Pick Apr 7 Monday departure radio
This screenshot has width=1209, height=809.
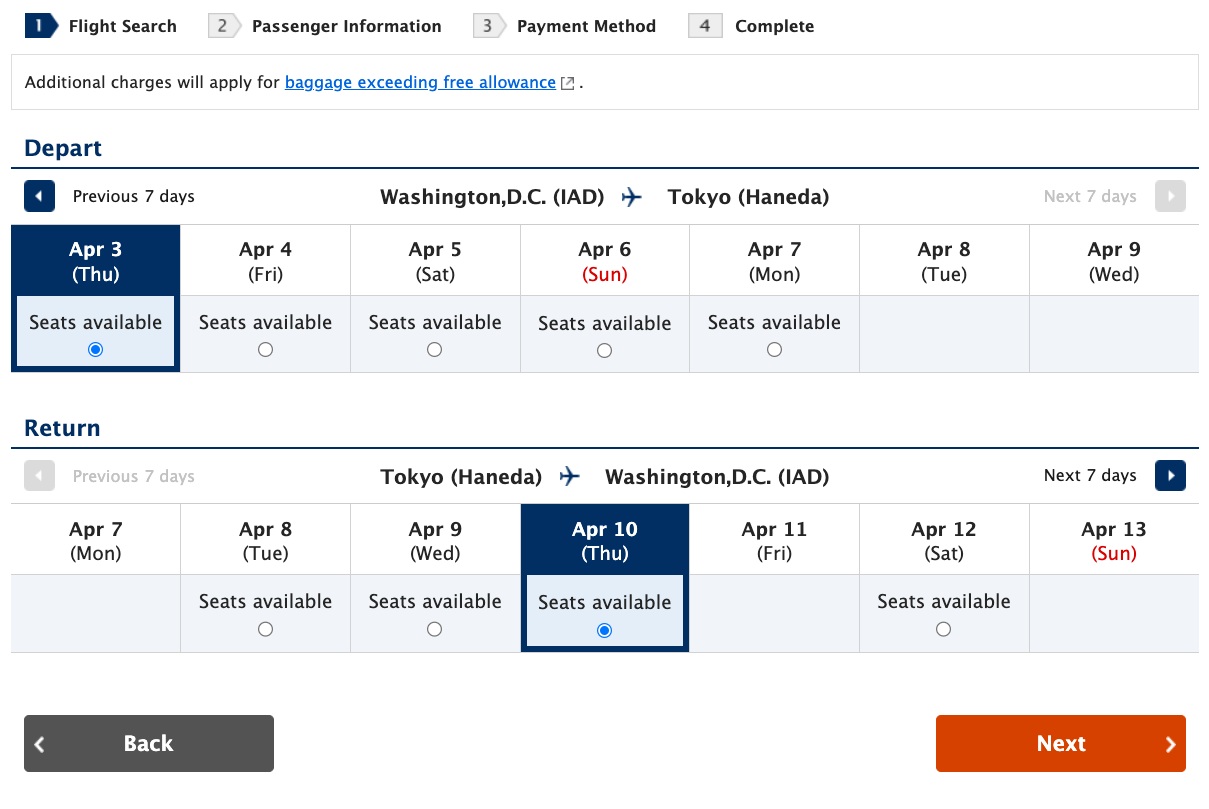pyautogui.click(x=774, y=350)
